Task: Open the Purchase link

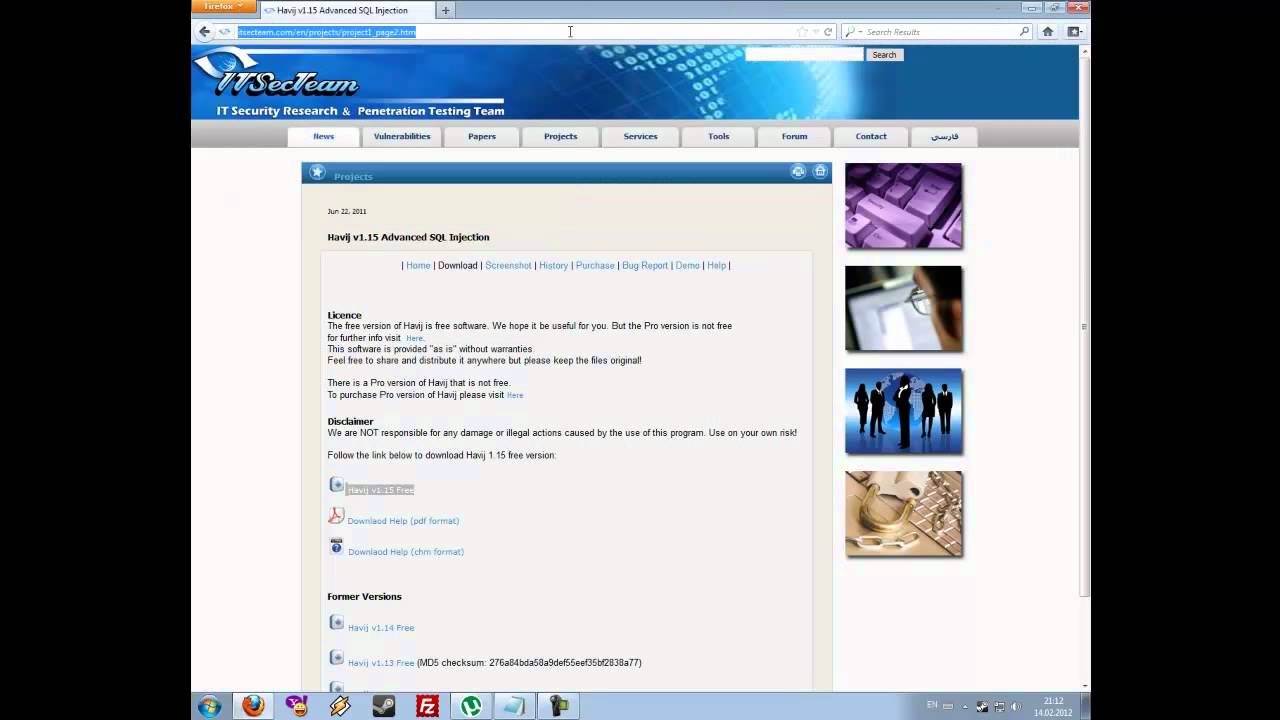Action: click(595, 266)
